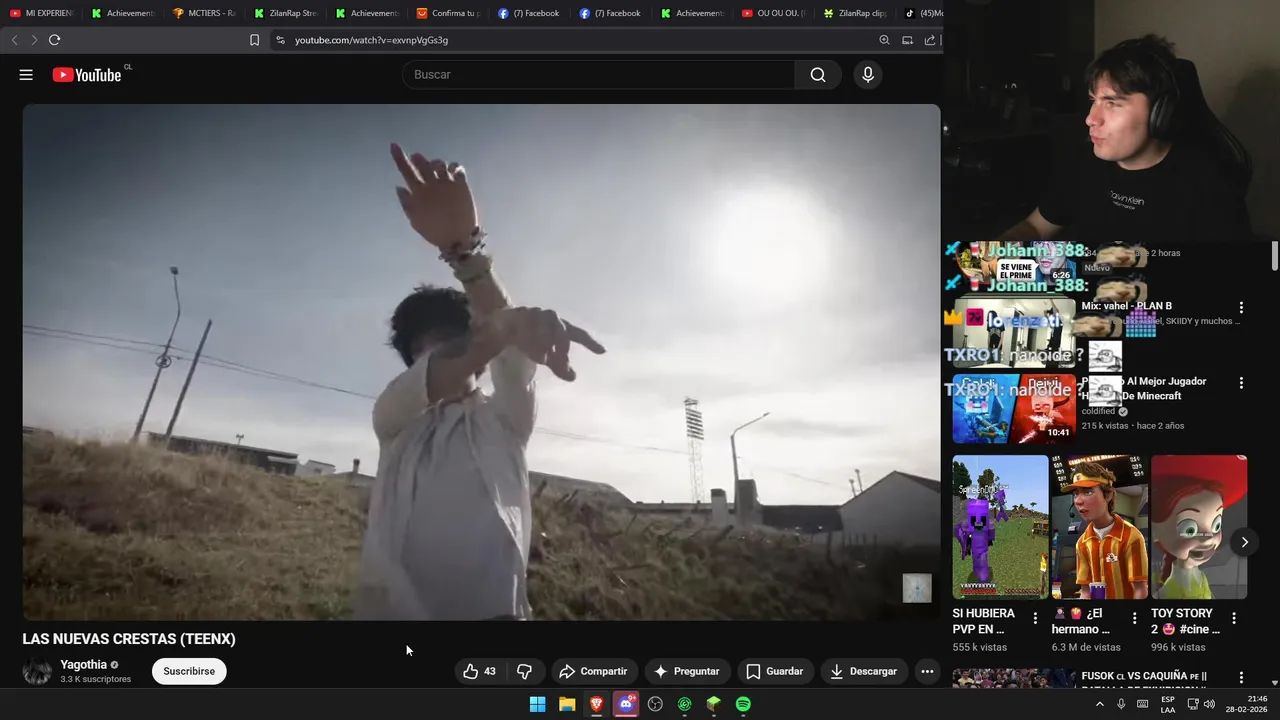
Task: Switch to OU OU OU tab
Action: click(775, 13)
